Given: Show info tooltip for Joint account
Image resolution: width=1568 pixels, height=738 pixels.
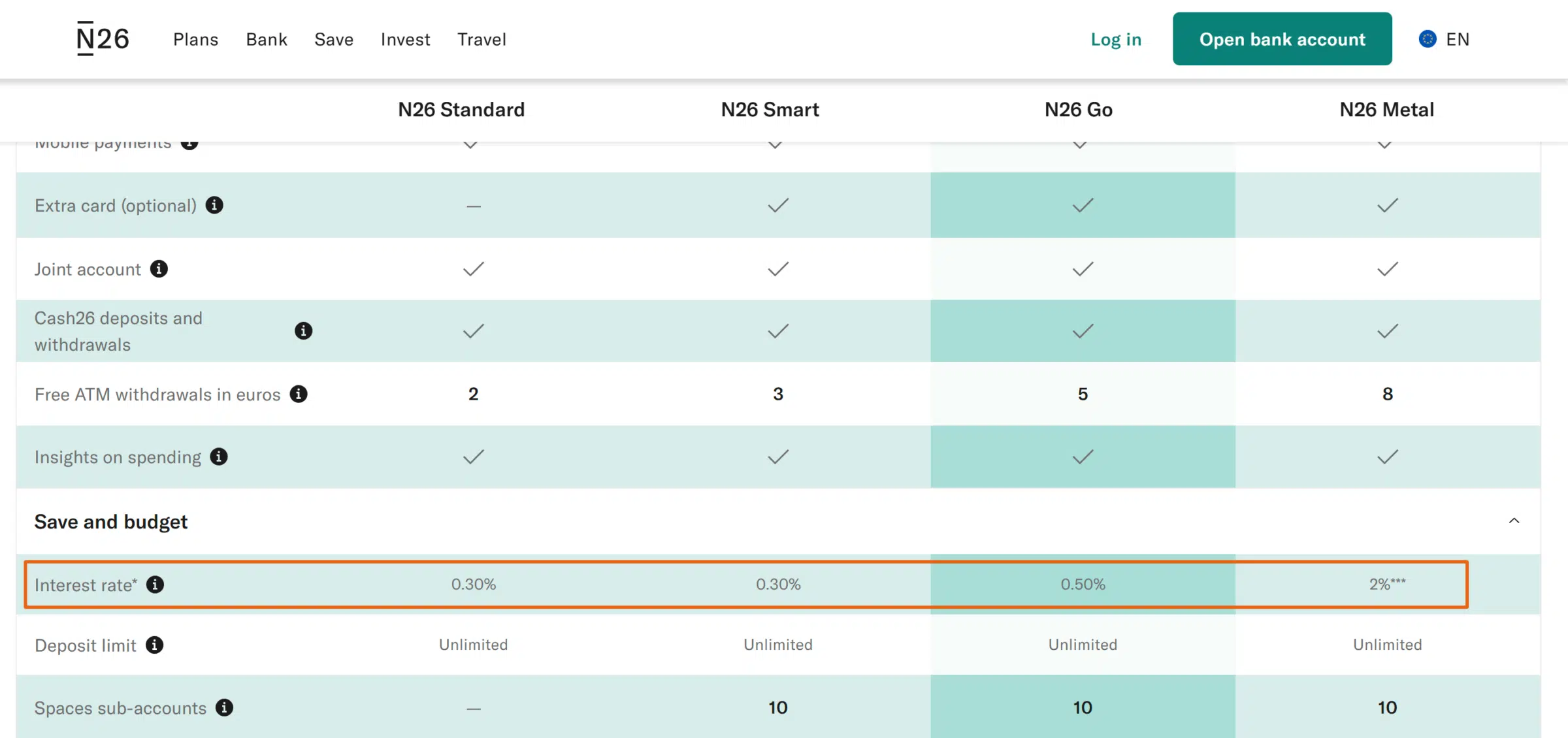Looking at the screenshot, I should [159, 268].
